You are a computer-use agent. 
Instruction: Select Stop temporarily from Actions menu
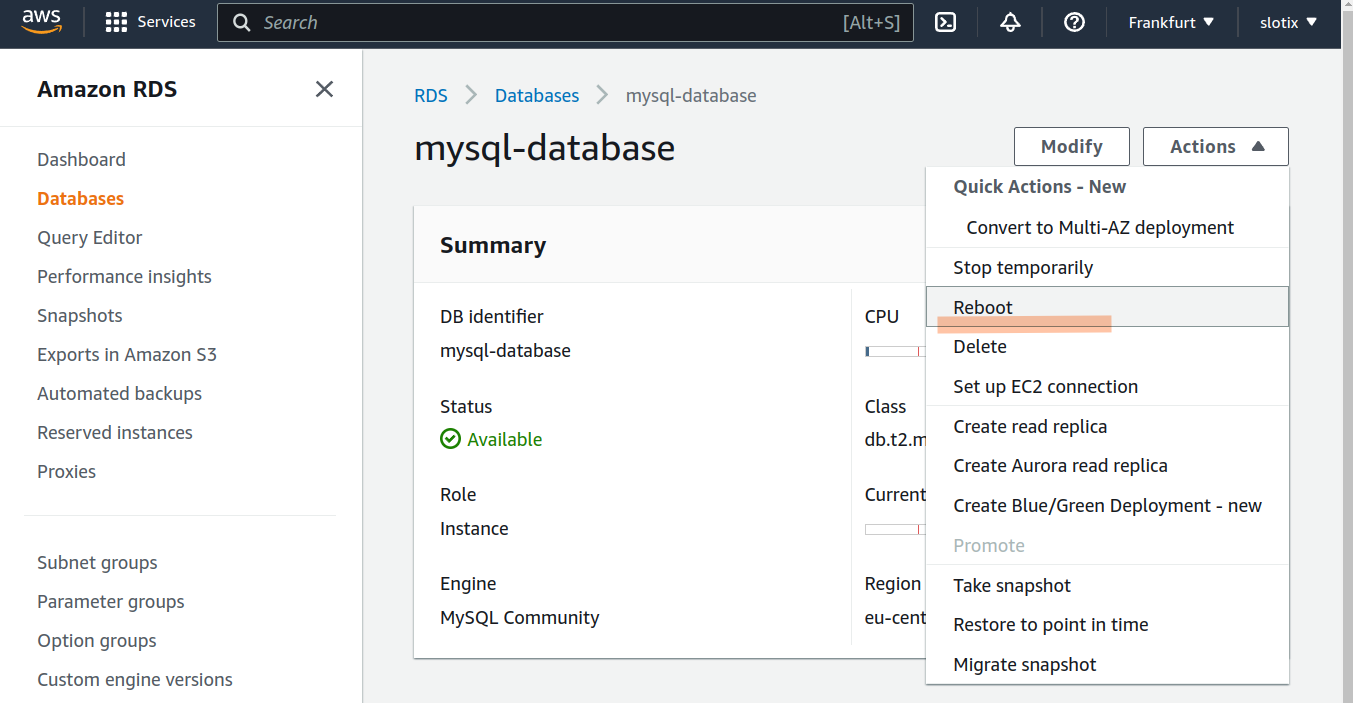point(1107,267)
